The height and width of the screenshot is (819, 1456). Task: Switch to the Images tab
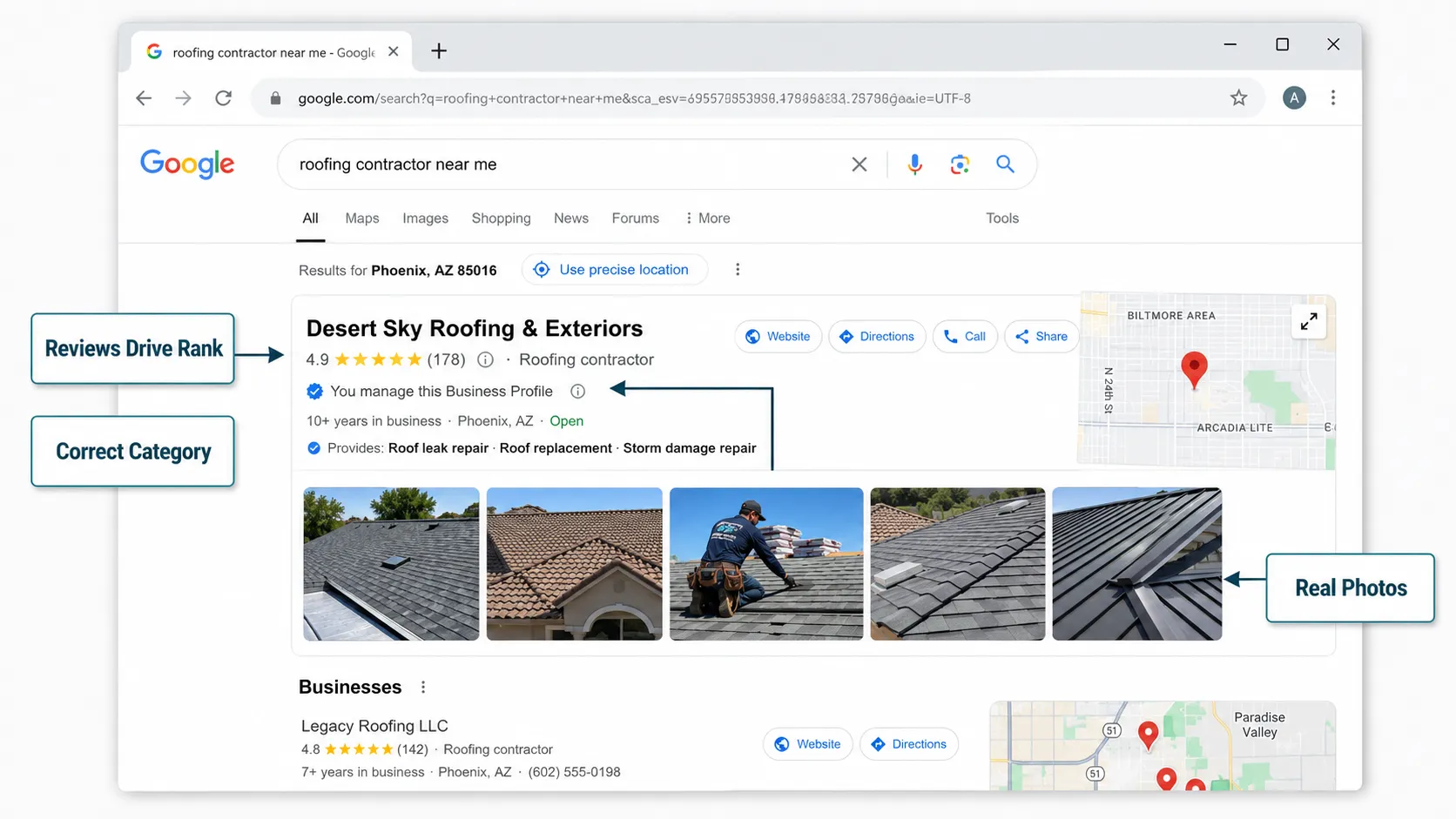[x=425, y=218]
